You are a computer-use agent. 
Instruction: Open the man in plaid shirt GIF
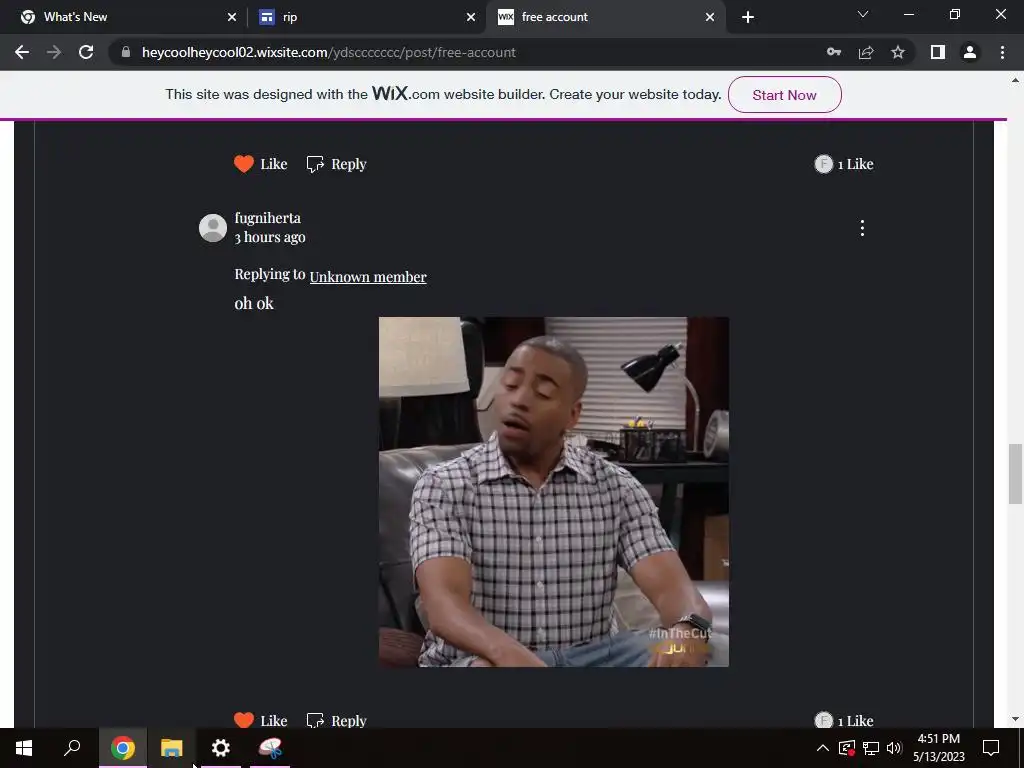pos(554,492)
